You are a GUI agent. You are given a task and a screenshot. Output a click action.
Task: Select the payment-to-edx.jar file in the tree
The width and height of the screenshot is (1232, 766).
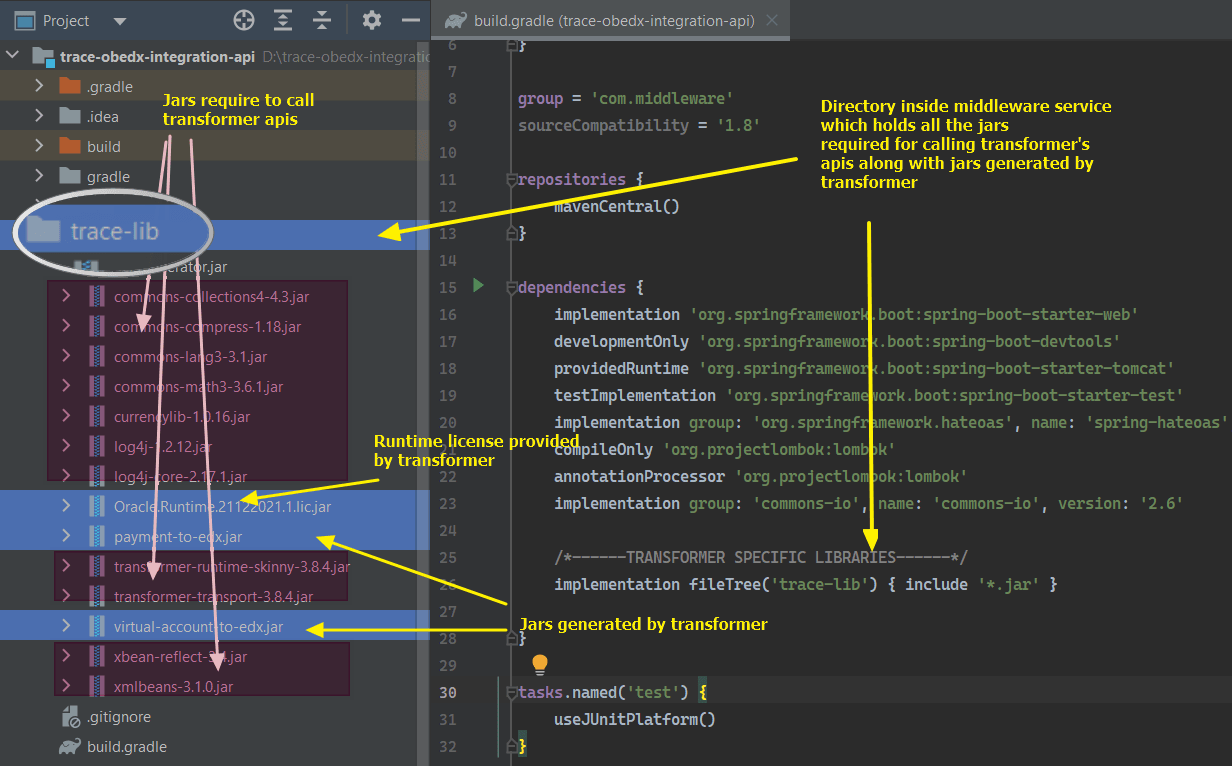(x=178, y=537)
